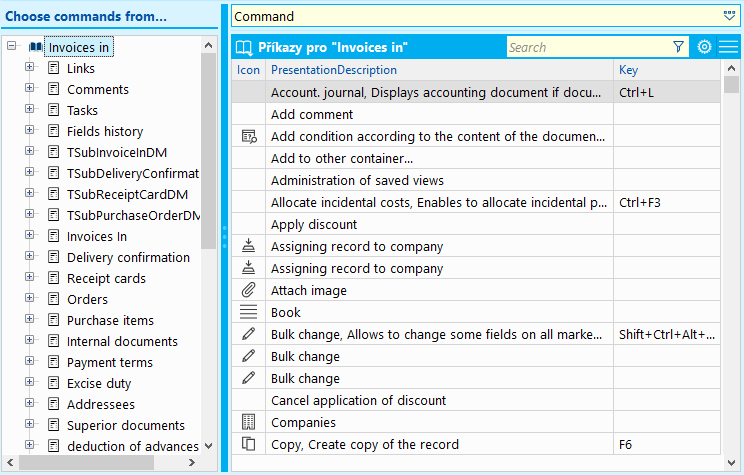Click the Book lines icon

tap(249, 312)
